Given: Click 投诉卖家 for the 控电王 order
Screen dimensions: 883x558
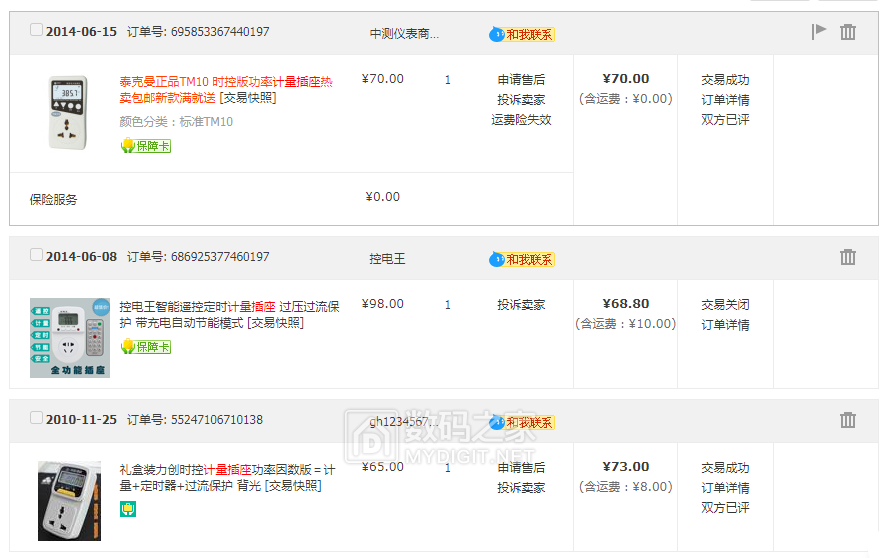Looking at the screenshot, I should point(521,305).
